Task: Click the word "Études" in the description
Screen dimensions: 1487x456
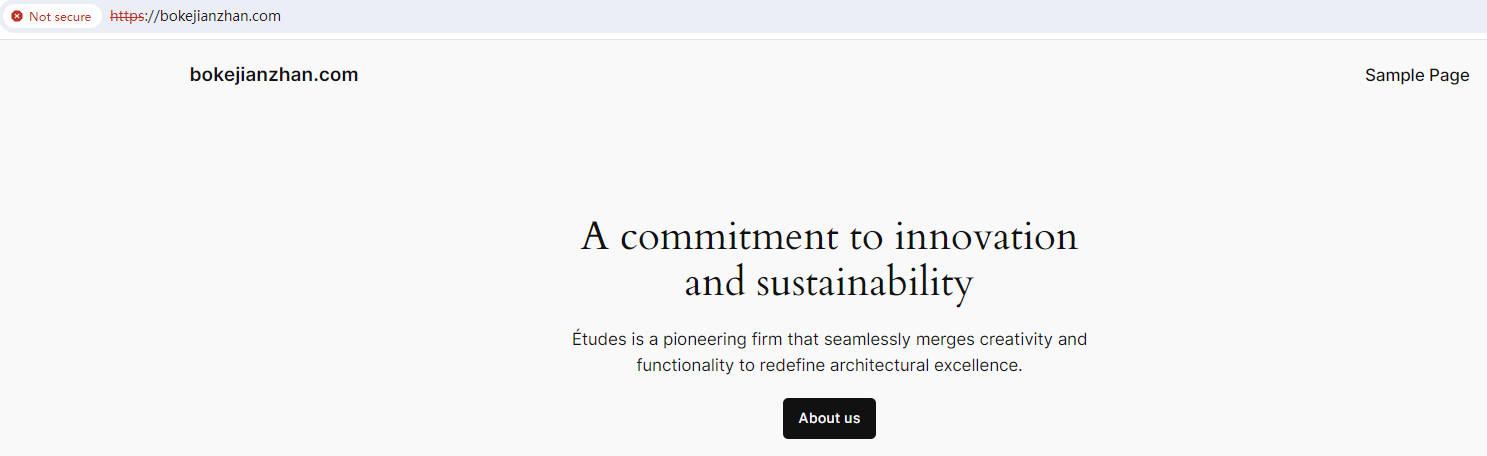Action: pyautogui.click(x=599, y=339)
